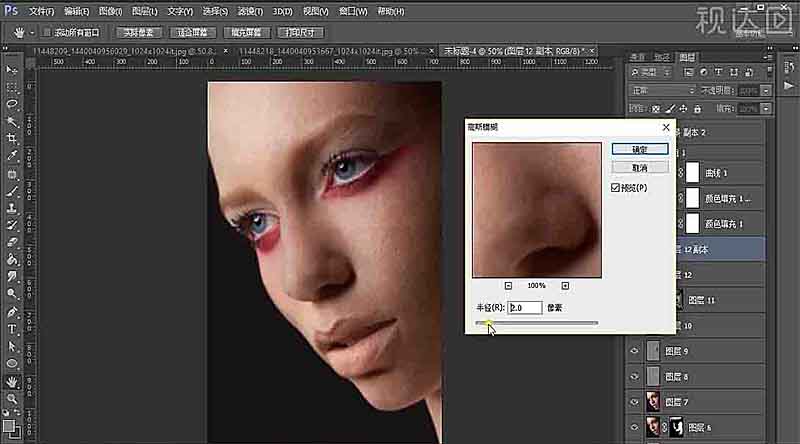
Task: Hide layer 图层 7
Action: (x=634, y=402)
